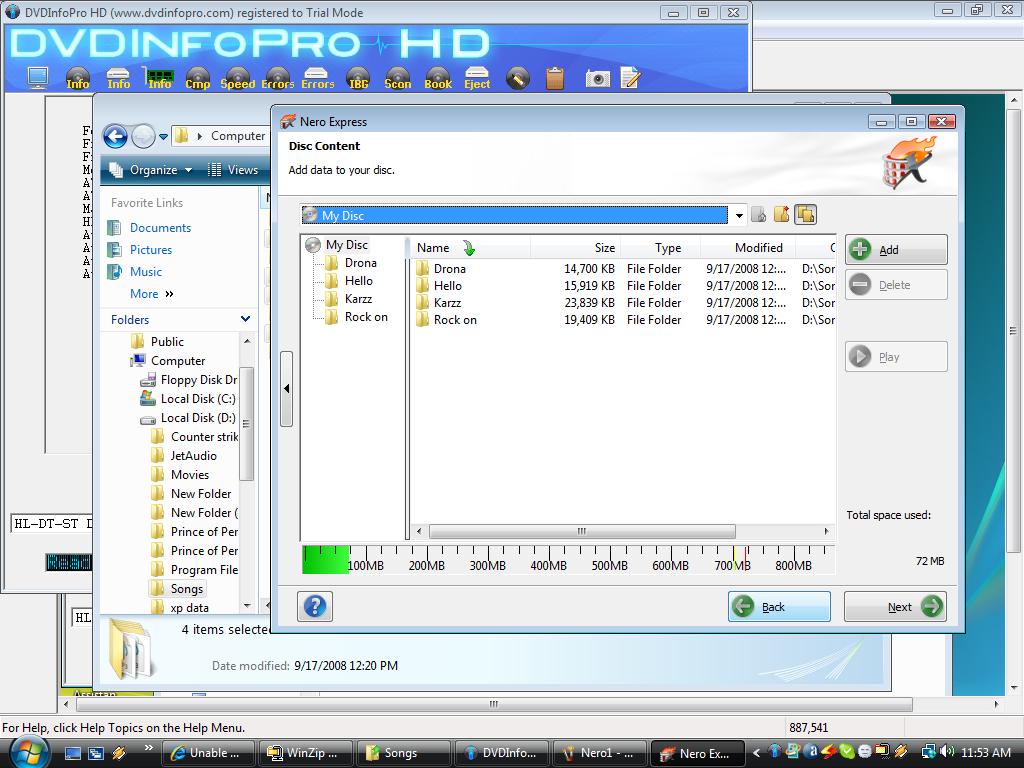The width and height of the screenshot is (1024, 768).
Task: Click the highlighted folders view icon in Nero
Action: [x=805, y=214]
